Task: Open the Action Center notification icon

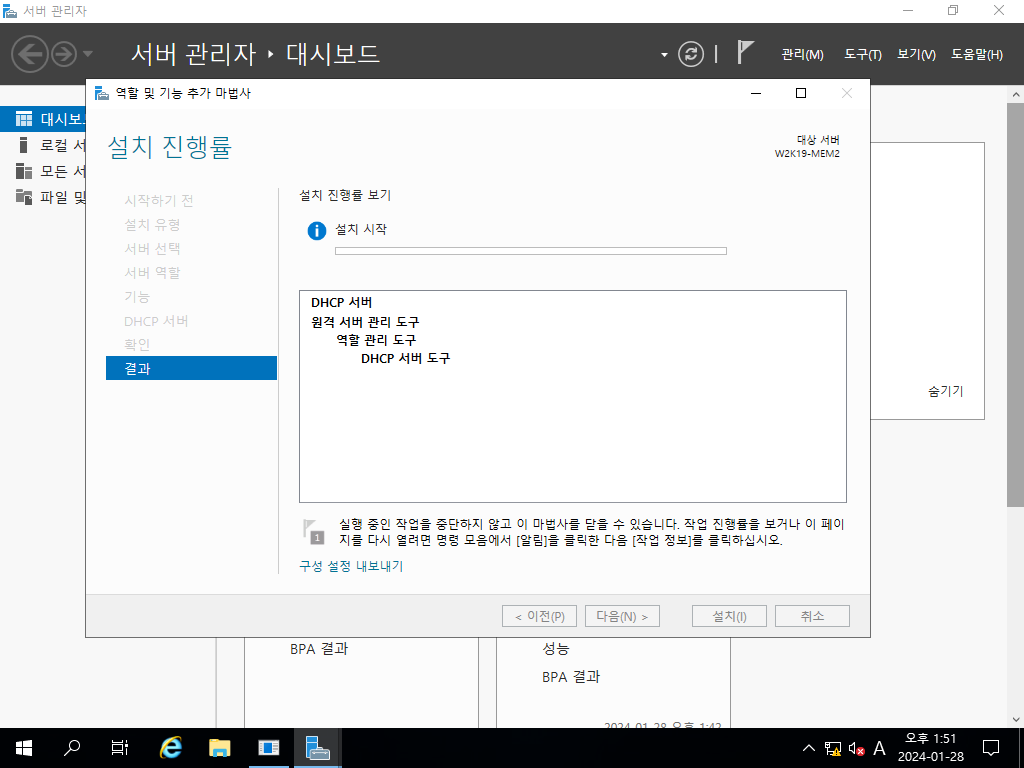Action: pos(991,748)
